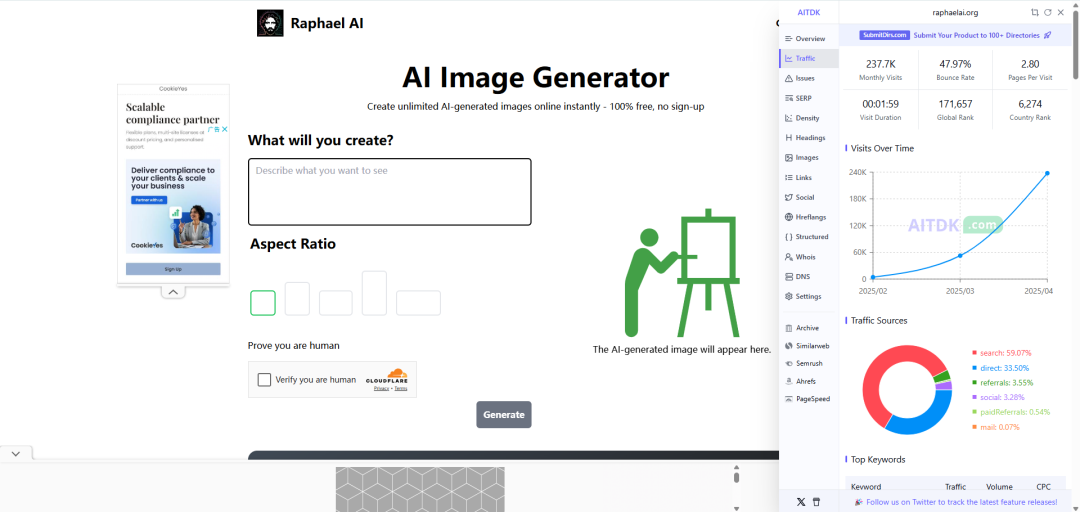
Task: Collapse the ad using the up chevron below it
Action: click(173, 292)
